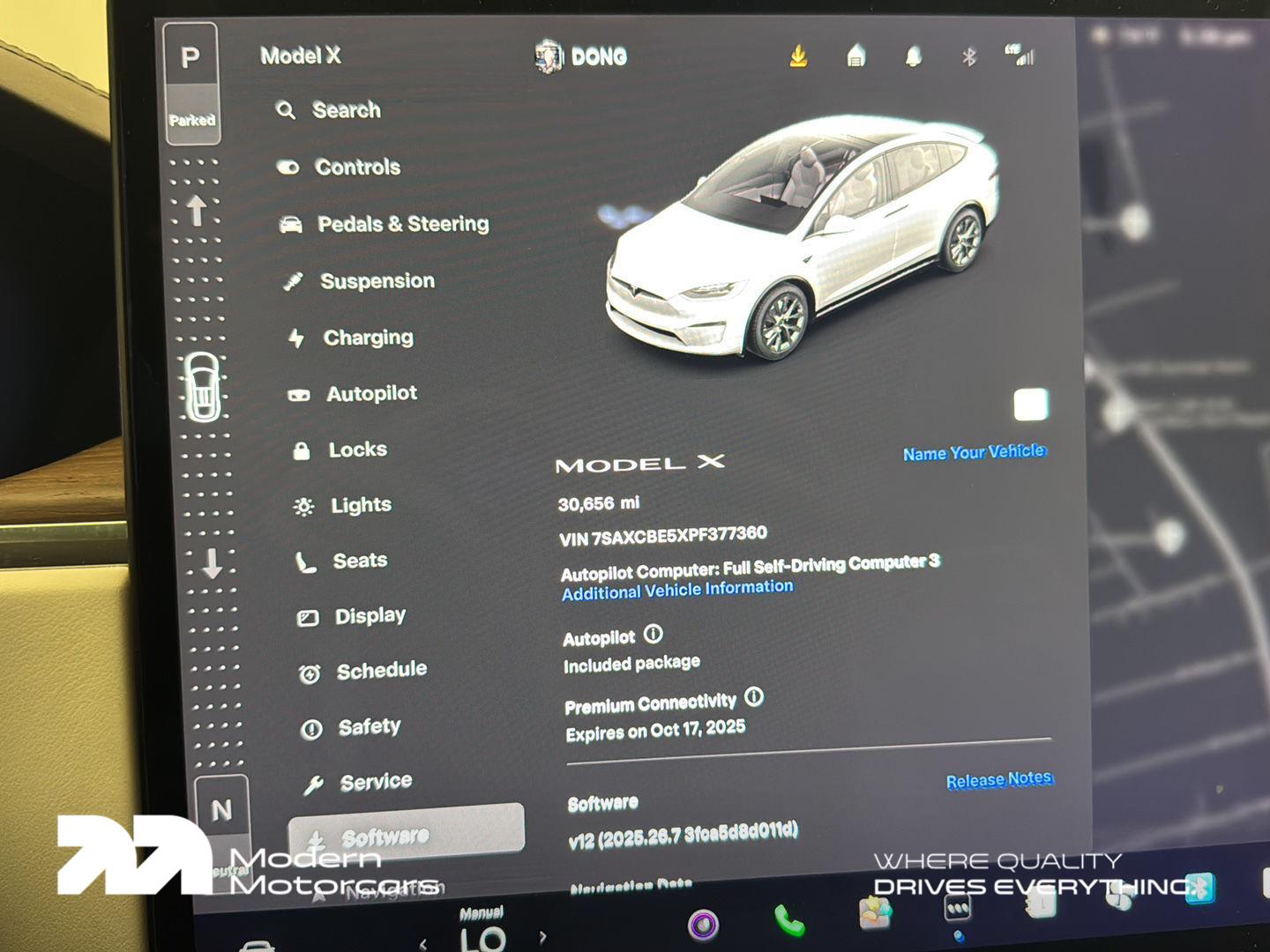The image size is (1270, 952).
Task: Tap the VIN 7SAXCBE5XPF377360 text
Action: [663, 536]
